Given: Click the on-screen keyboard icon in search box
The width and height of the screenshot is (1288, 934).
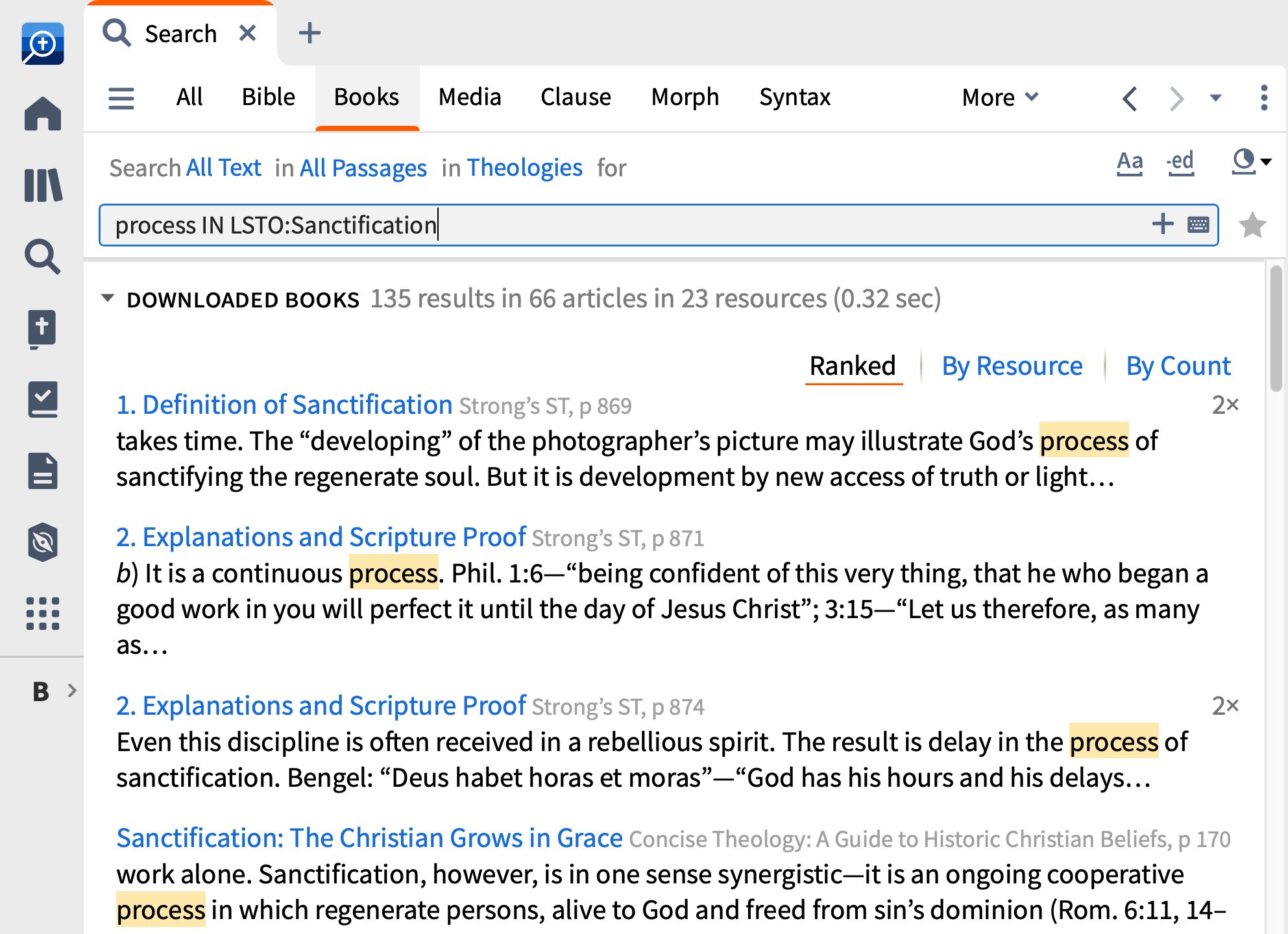Looking at the screenshot, I should click(1198, 225).
